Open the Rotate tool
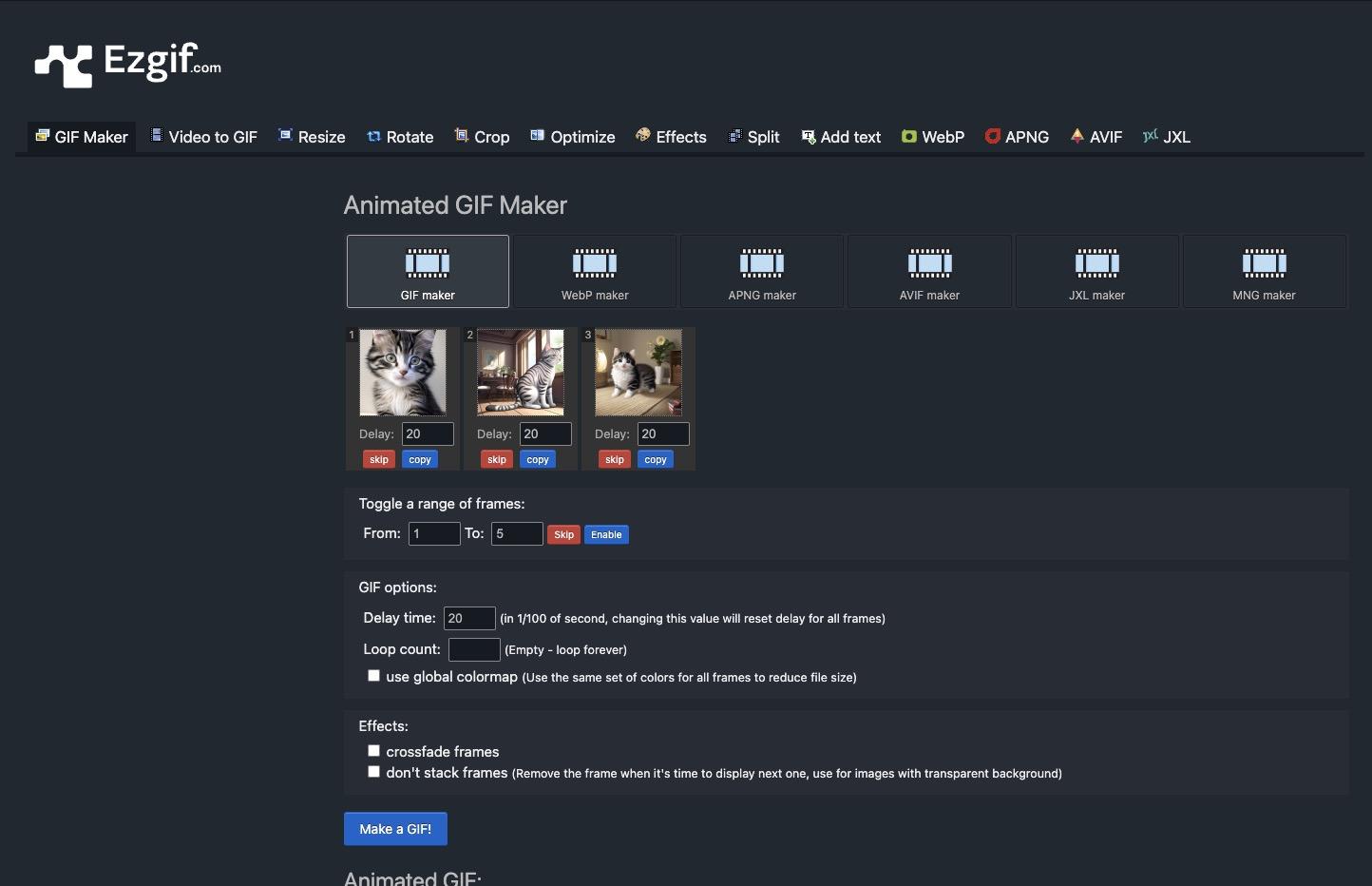 coord(400,137)
